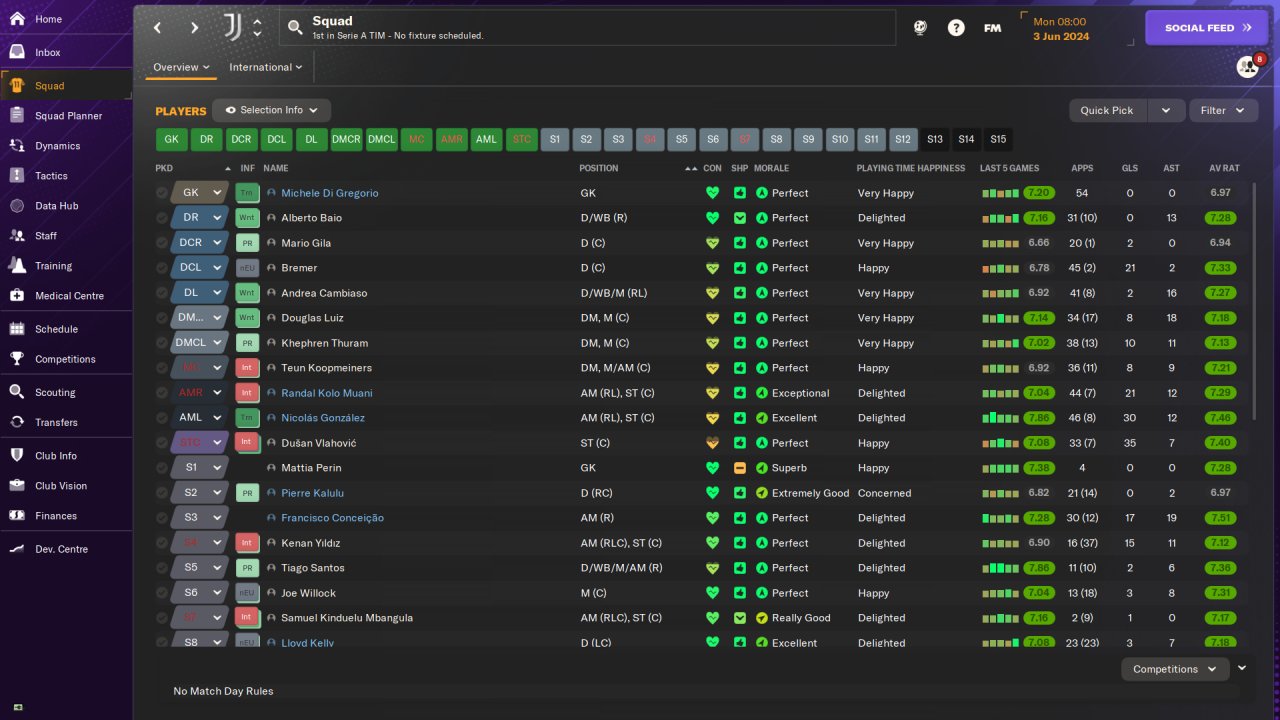Sort players by the AV RAT column
The image size is (1280, 720).
point(1224,168)
